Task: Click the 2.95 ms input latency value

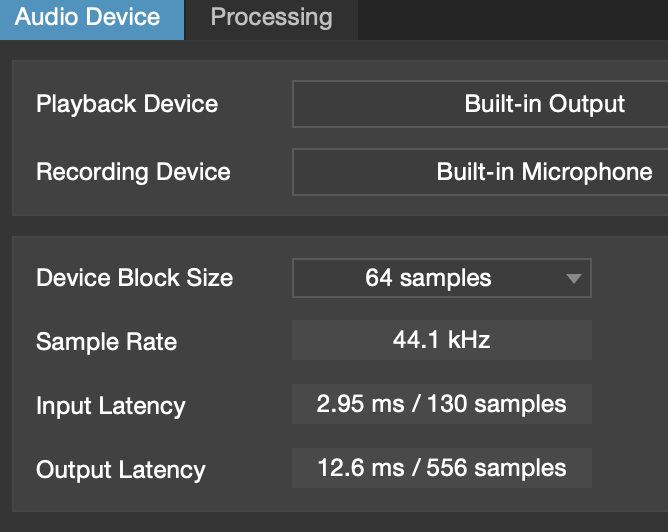Action: (360, 404)
